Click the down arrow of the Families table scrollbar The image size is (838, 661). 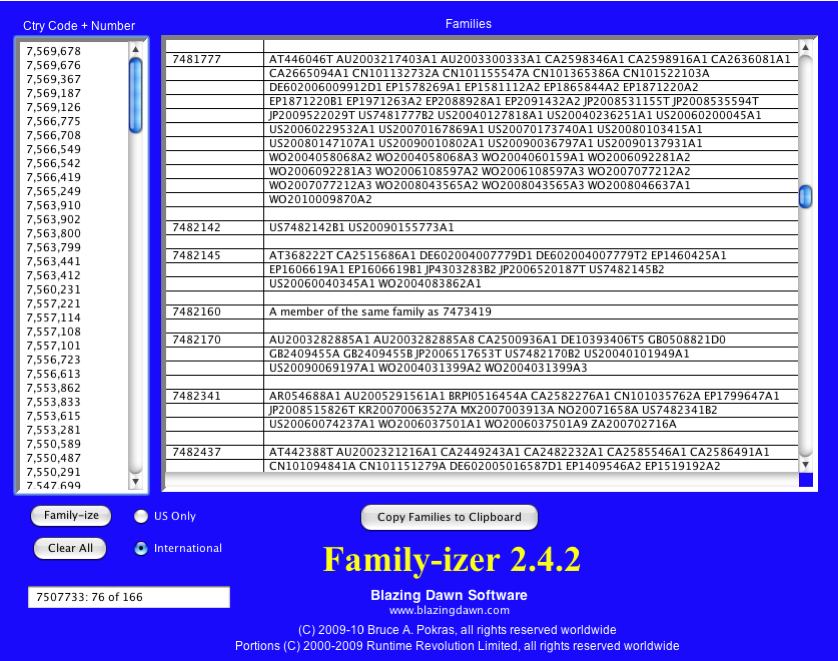[x=805, y=465]
